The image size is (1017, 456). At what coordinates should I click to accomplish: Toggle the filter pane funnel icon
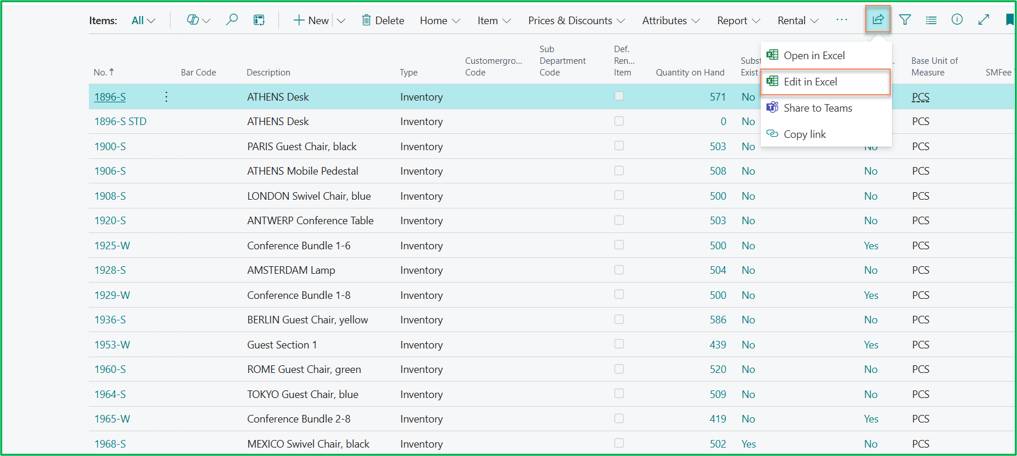pos(905,19)
